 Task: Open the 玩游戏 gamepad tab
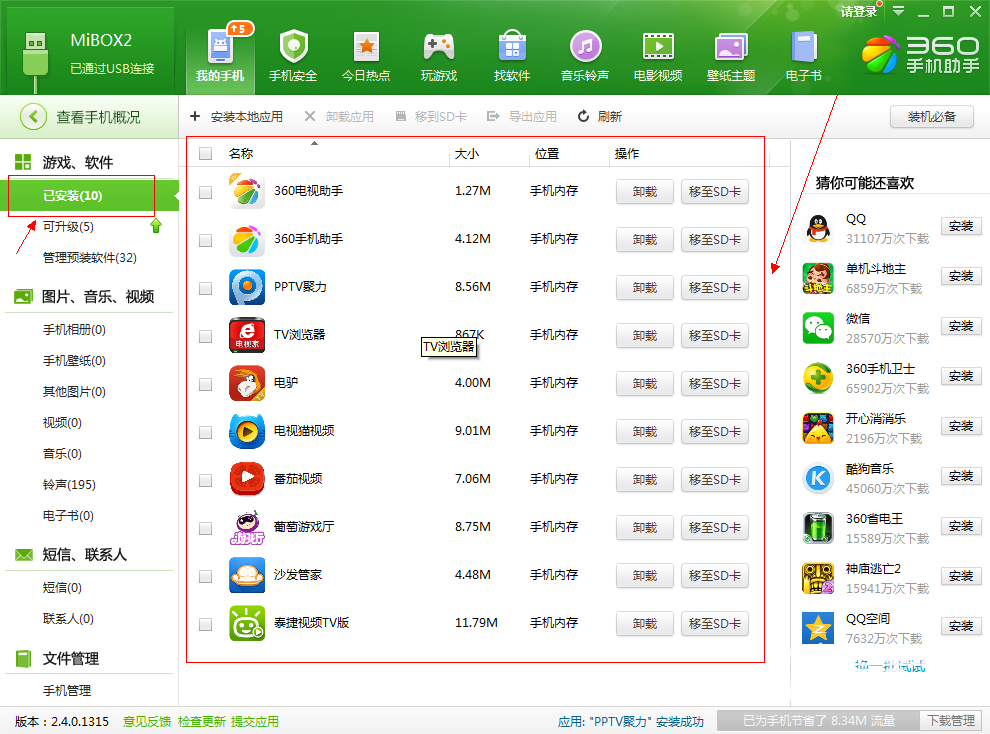click(439, 56)
